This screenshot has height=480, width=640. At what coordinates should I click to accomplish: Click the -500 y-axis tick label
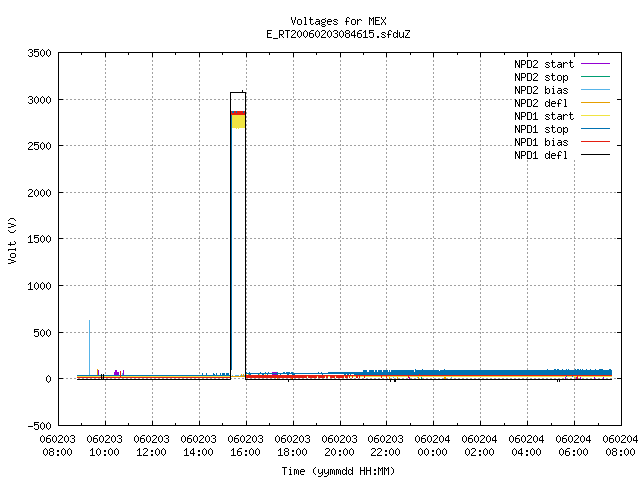[40, 426]
